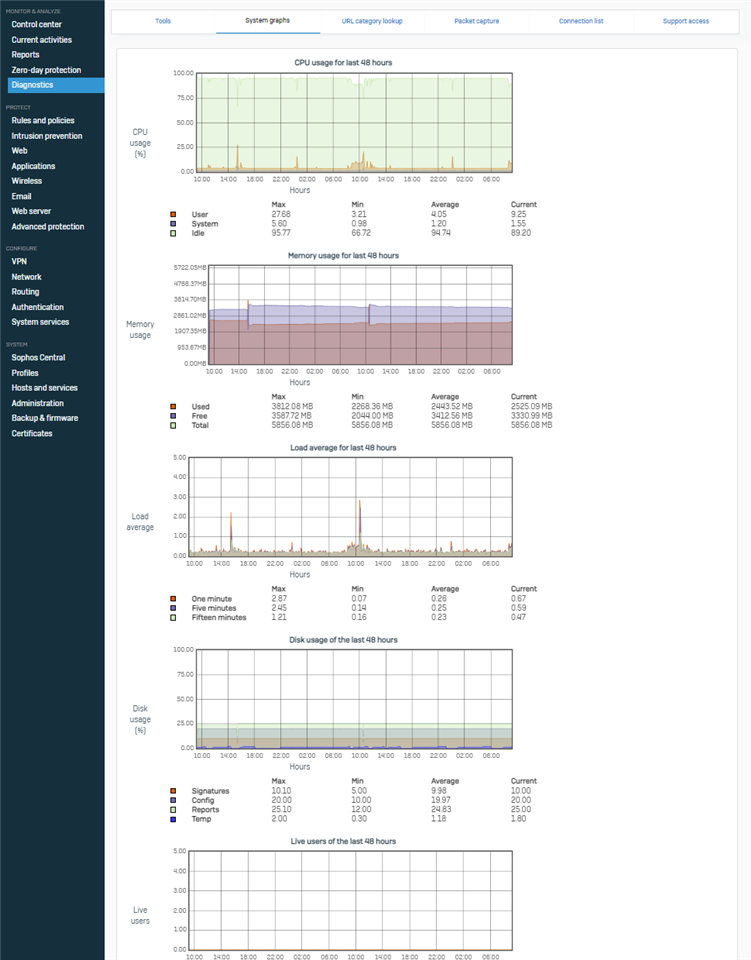Open Zero-day protection section
The width and height of the screenshot is (751, 960).
46,70
